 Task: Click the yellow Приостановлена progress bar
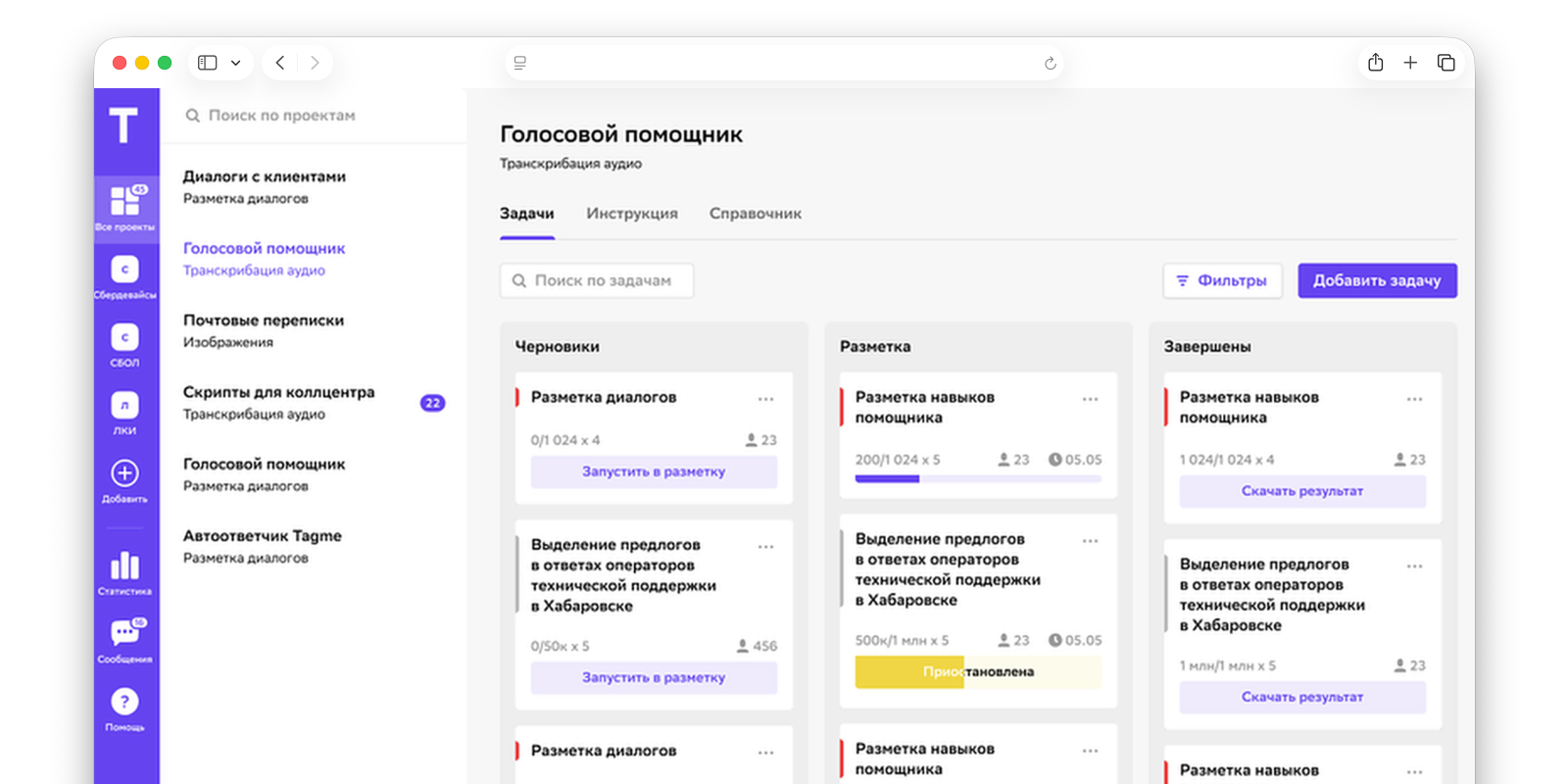coord(978,671)
